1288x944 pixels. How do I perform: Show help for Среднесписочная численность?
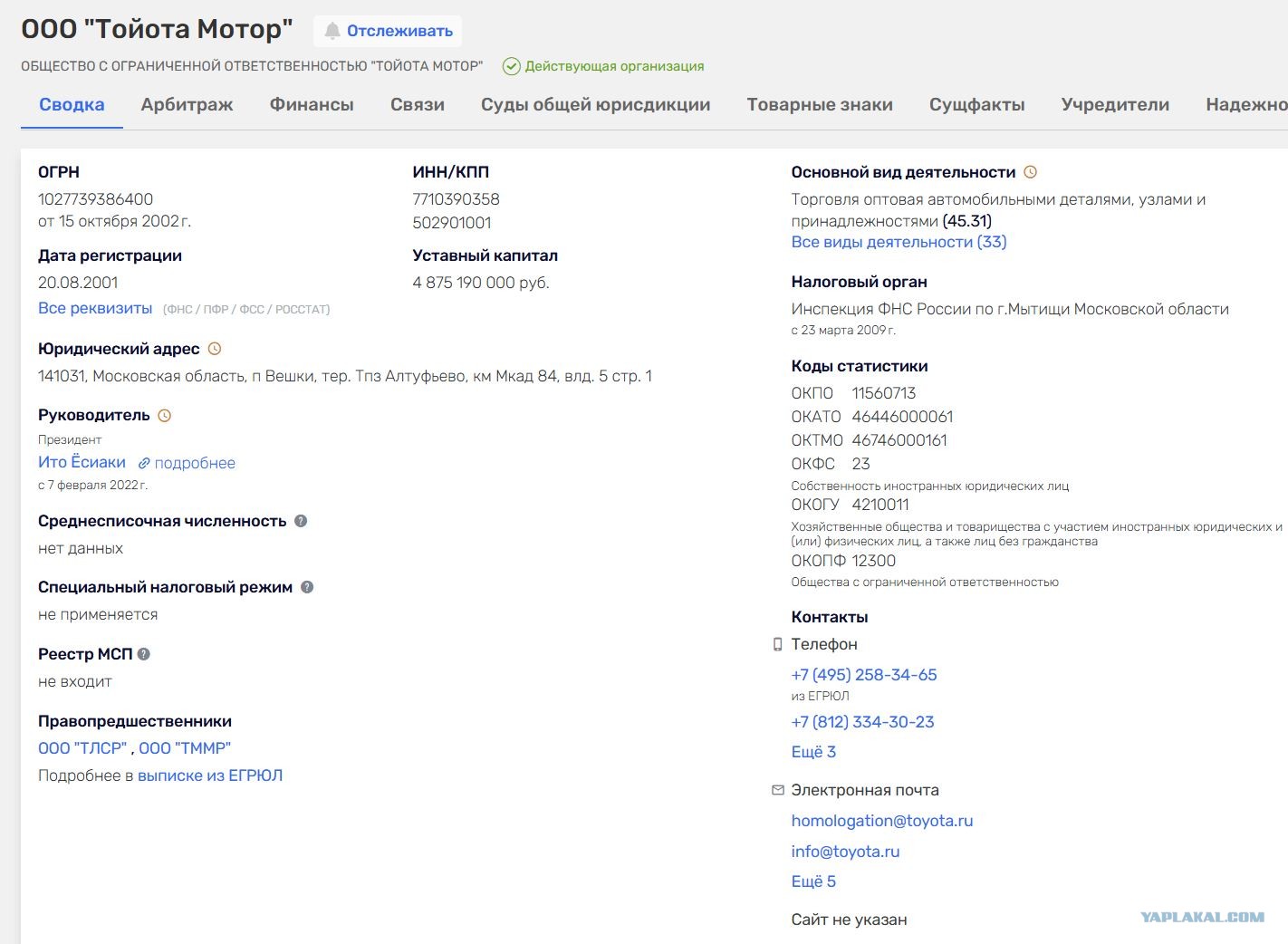pos(301,521)
